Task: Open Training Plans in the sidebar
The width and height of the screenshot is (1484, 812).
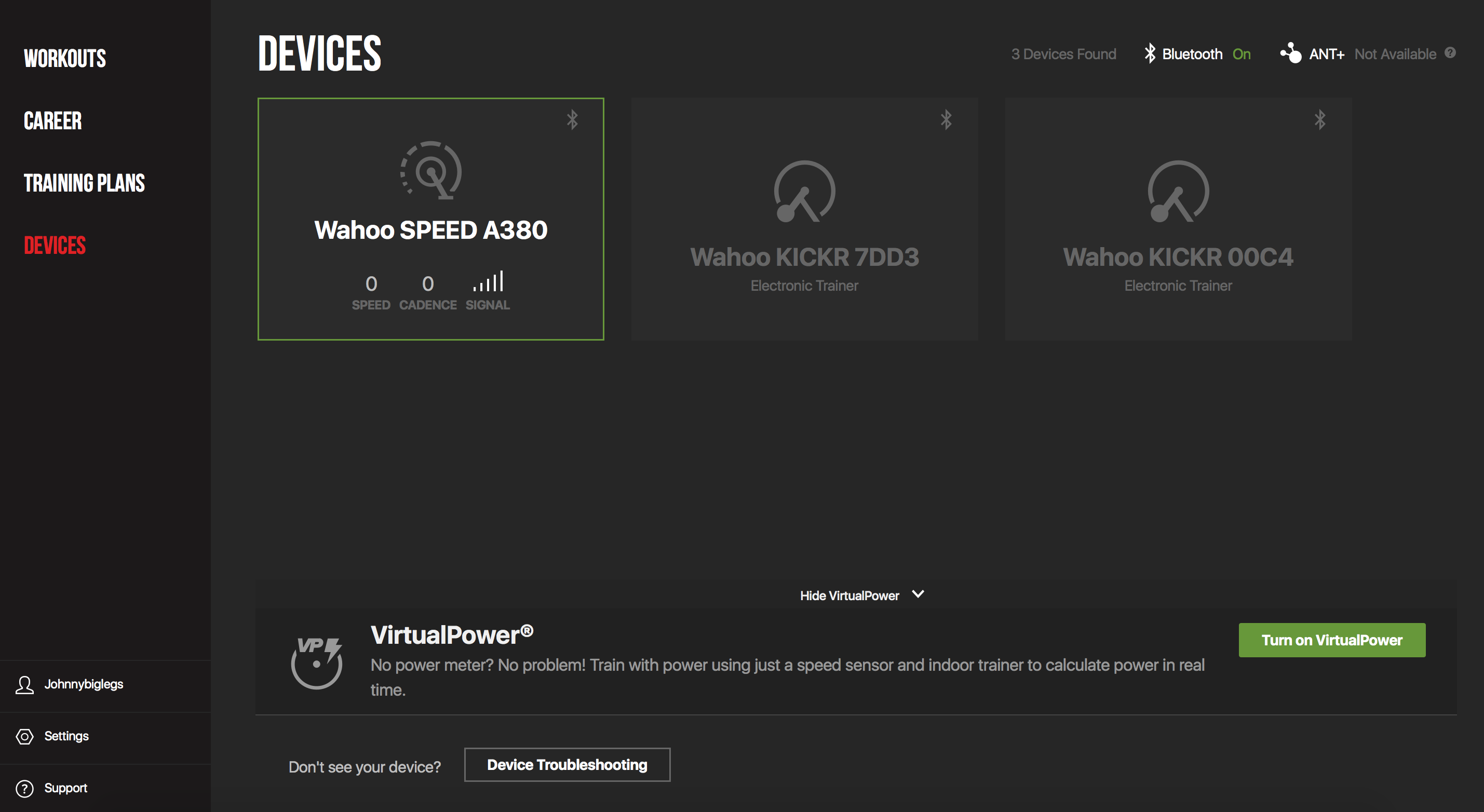Action: (84, 183)
